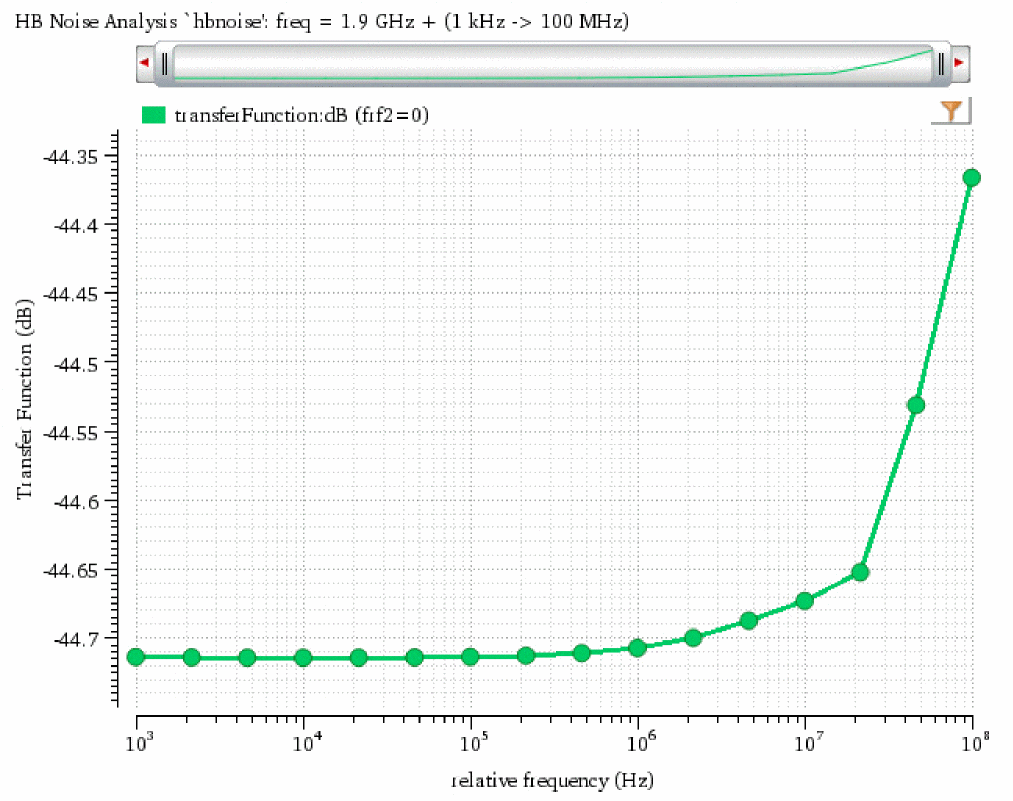Click the data point at 10^6 Hz

tap(638, 647)
